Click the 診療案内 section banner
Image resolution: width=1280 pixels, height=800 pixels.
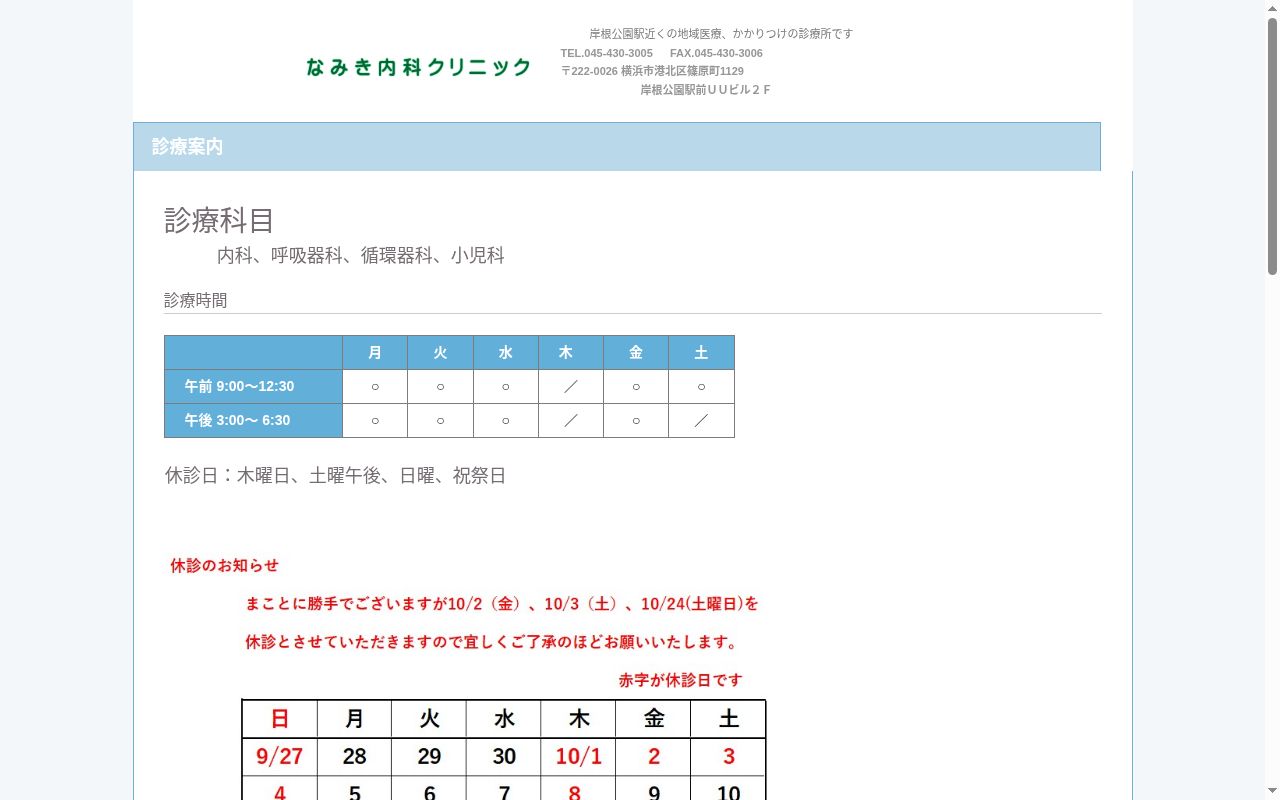(x=617, y=147)
